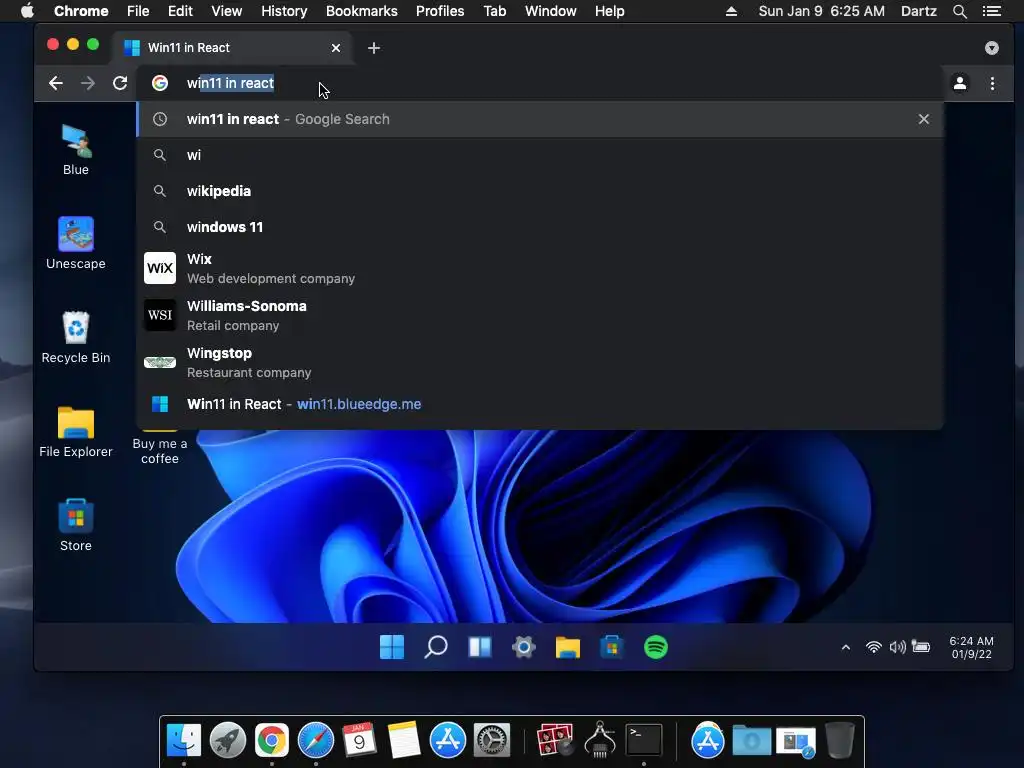Open the View menu
The height and width of the screenshot is (768, 1024).
click(227, 11)
